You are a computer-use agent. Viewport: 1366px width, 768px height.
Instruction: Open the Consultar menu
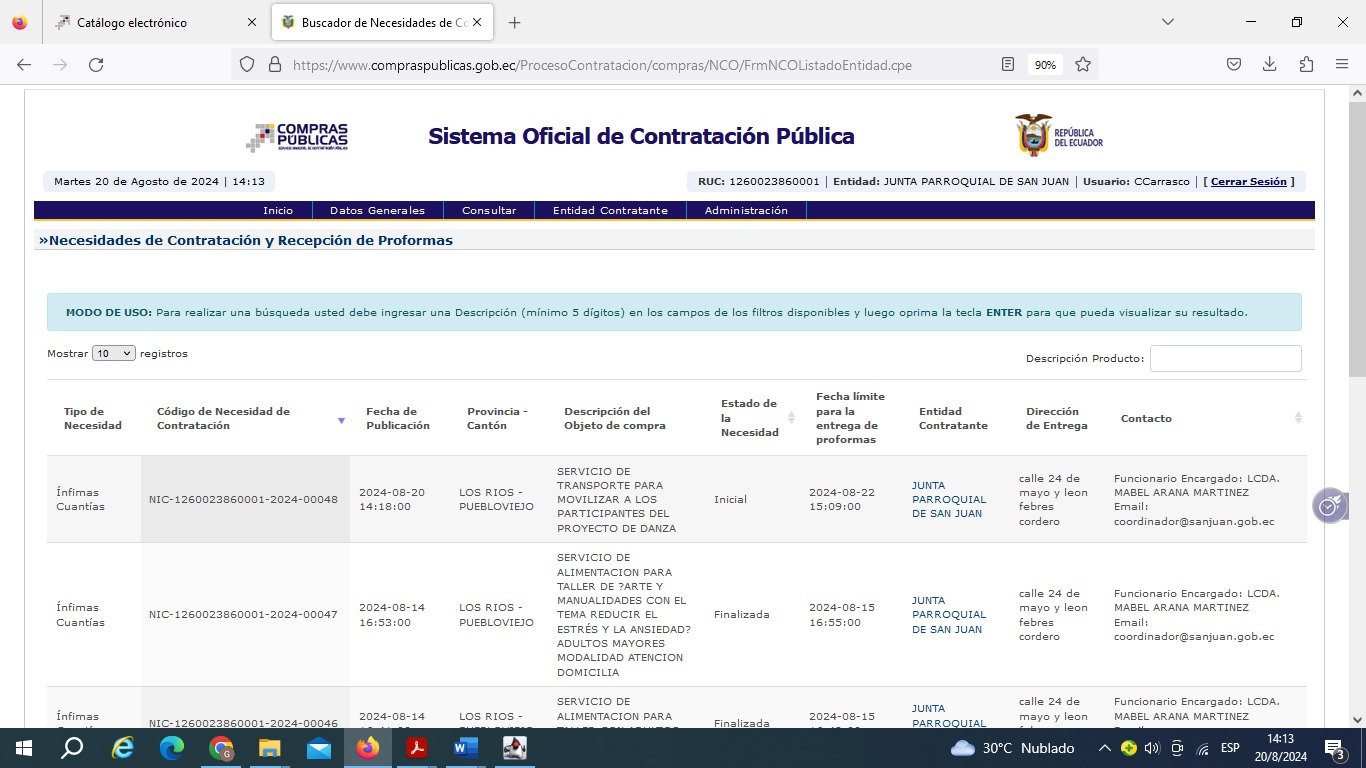point(489,211)
